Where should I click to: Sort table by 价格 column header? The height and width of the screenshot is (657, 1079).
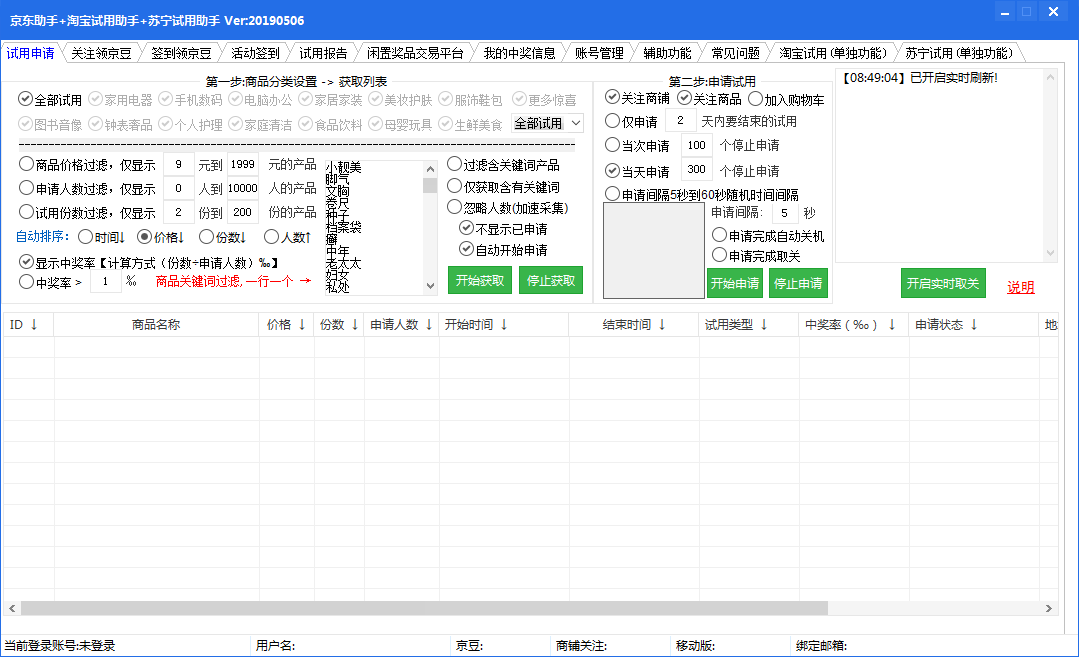(286, 325)
